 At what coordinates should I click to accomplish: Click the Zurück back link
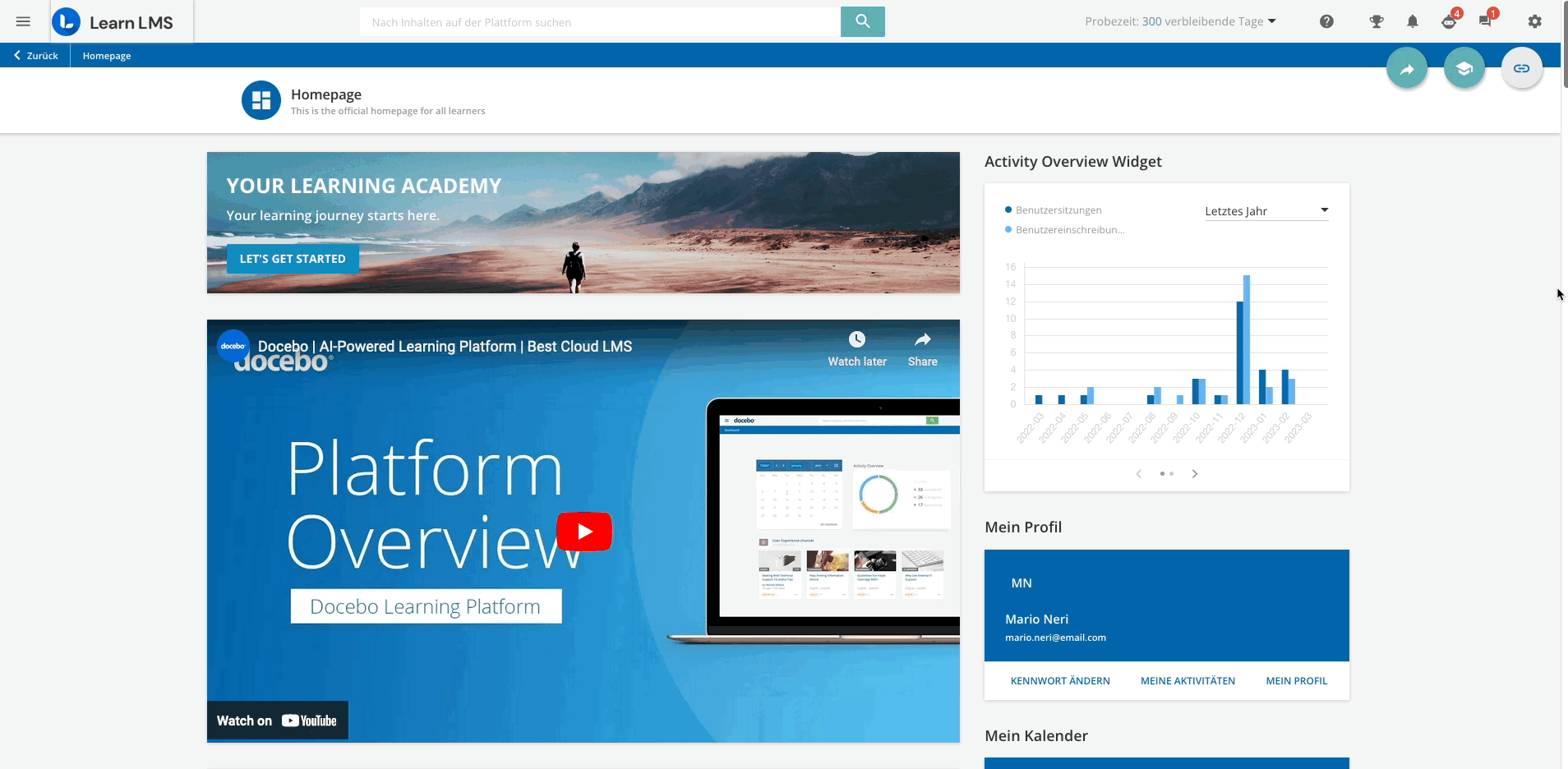pos(35,56)
